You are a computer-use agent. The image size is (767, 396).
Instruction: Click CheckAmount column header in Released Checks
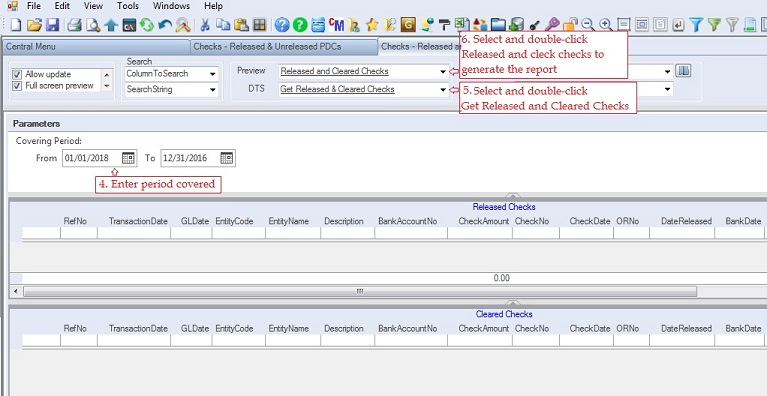(484, 221)
